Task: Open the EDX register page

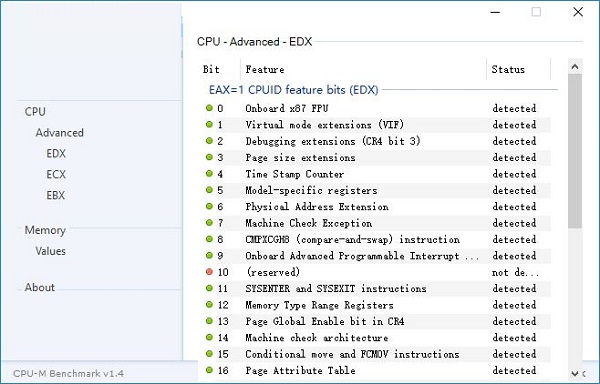Action: click(x=56, y=153)
